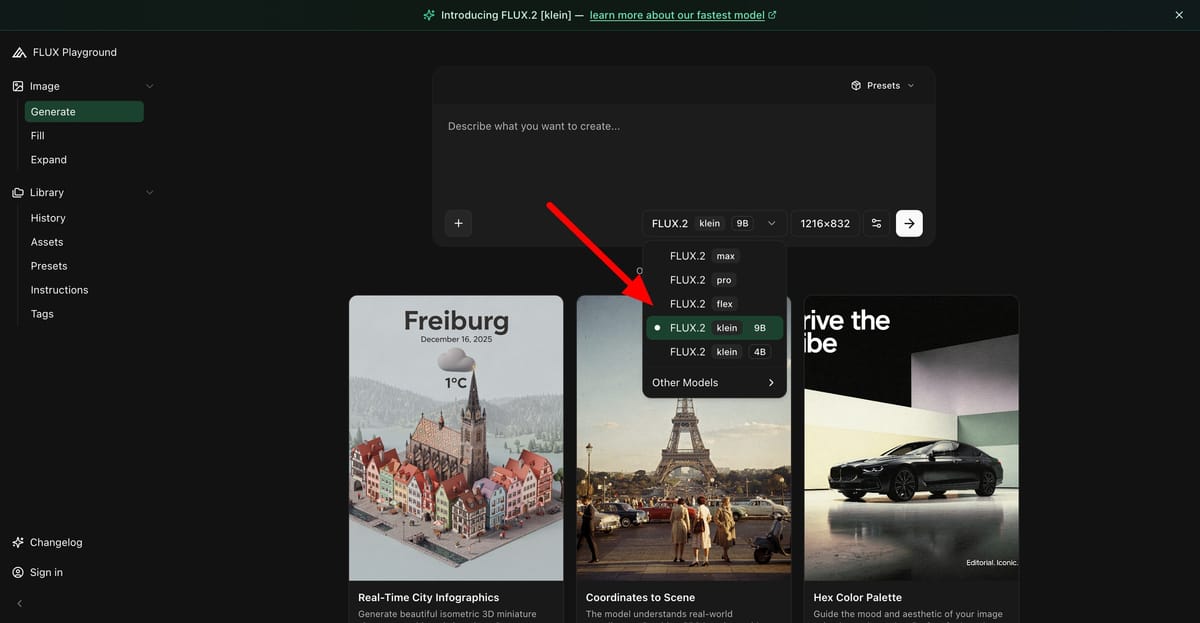Open the generation settings sliders icon

876,223
